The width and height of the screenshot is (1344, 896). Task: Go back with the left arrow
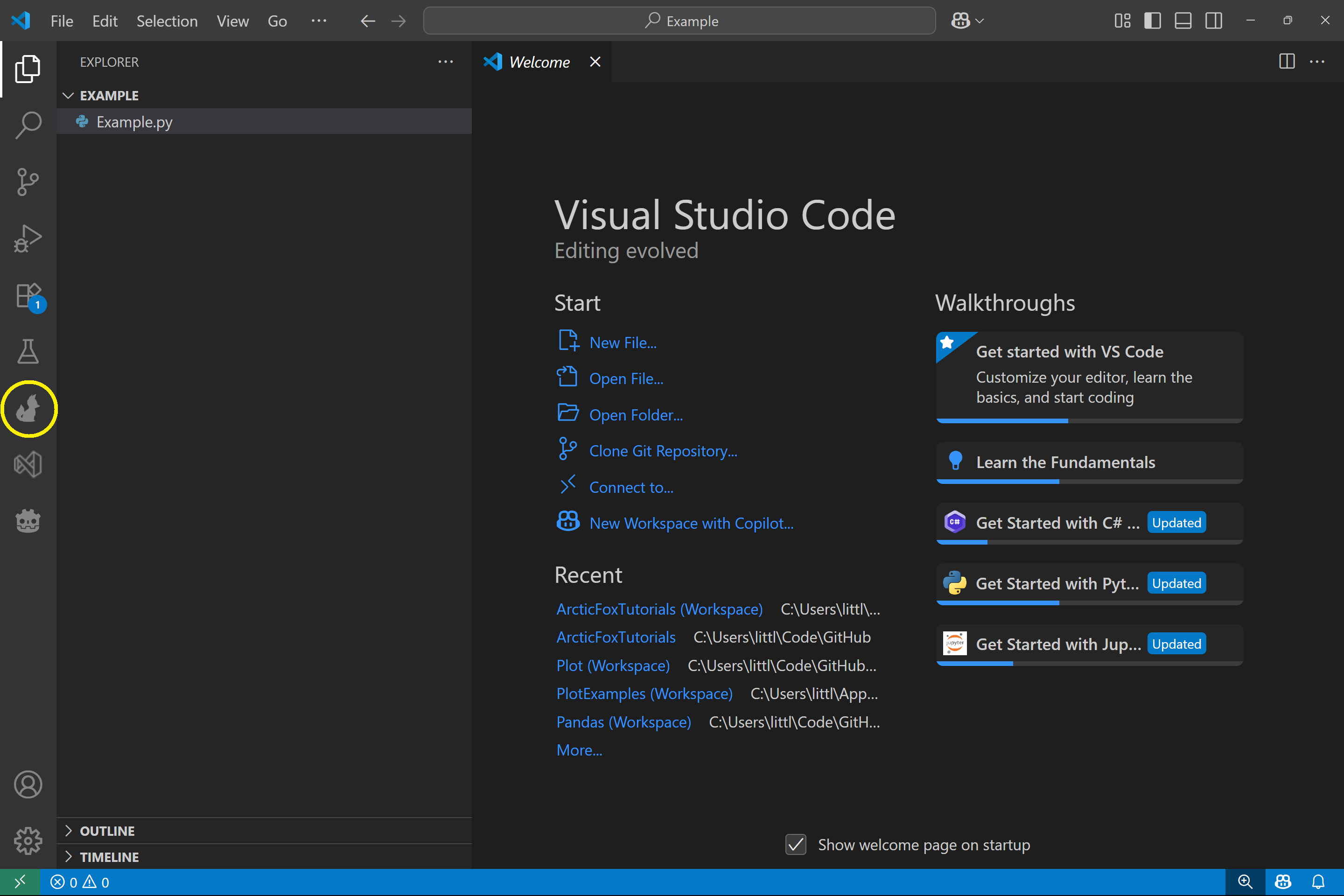(x=368, y=21)
